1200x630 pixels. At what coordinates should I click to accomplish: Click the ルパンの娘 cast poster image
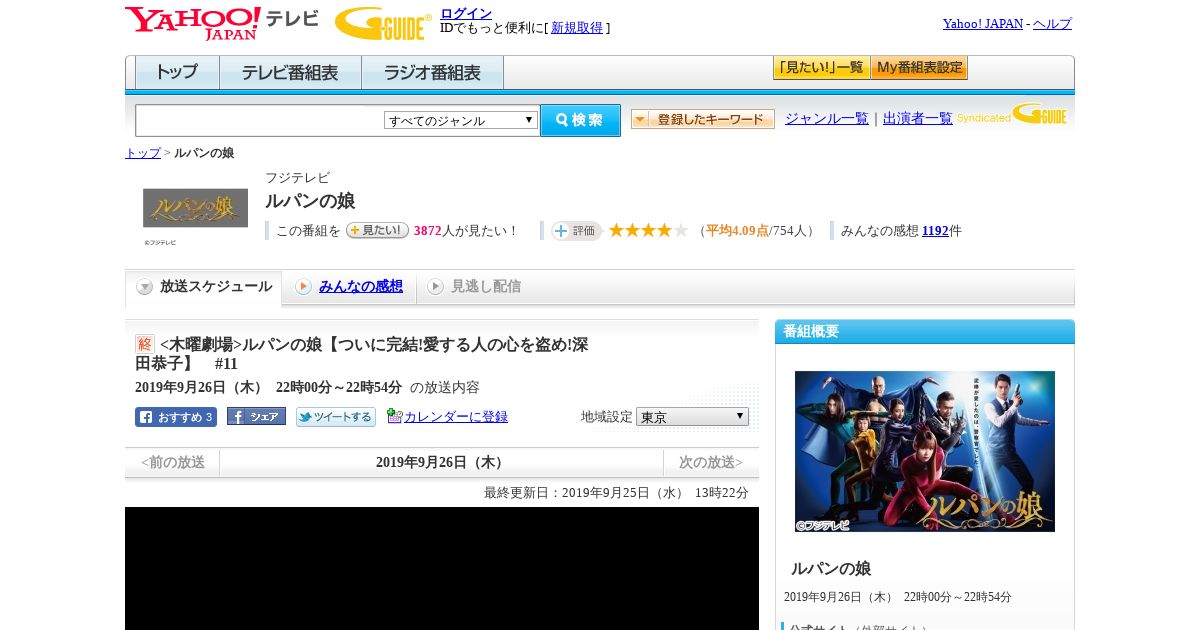click(x=925, y=451)
